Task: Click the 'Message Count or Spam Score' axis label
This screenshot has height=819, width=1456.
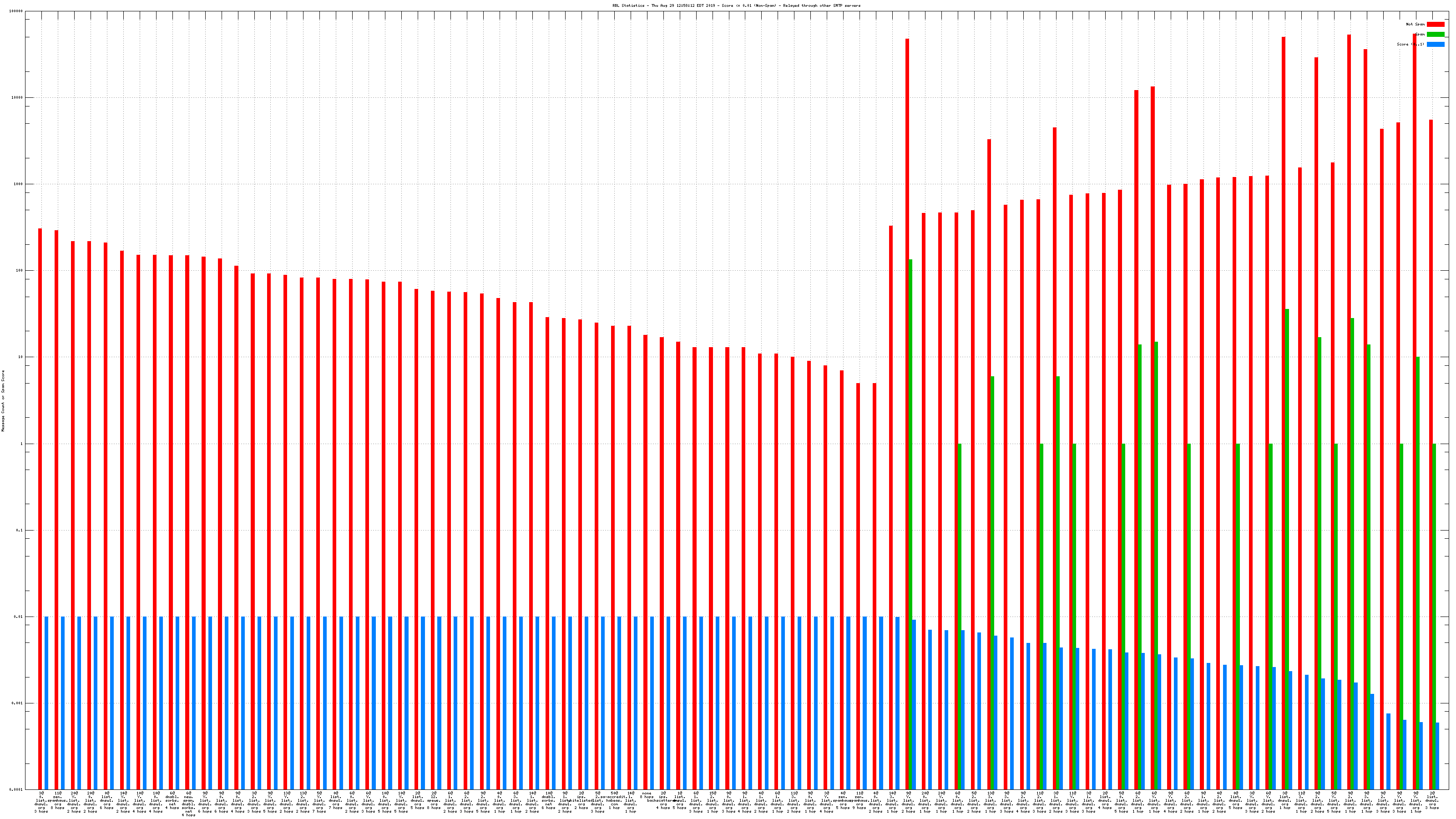Action: tap(3, 401)
